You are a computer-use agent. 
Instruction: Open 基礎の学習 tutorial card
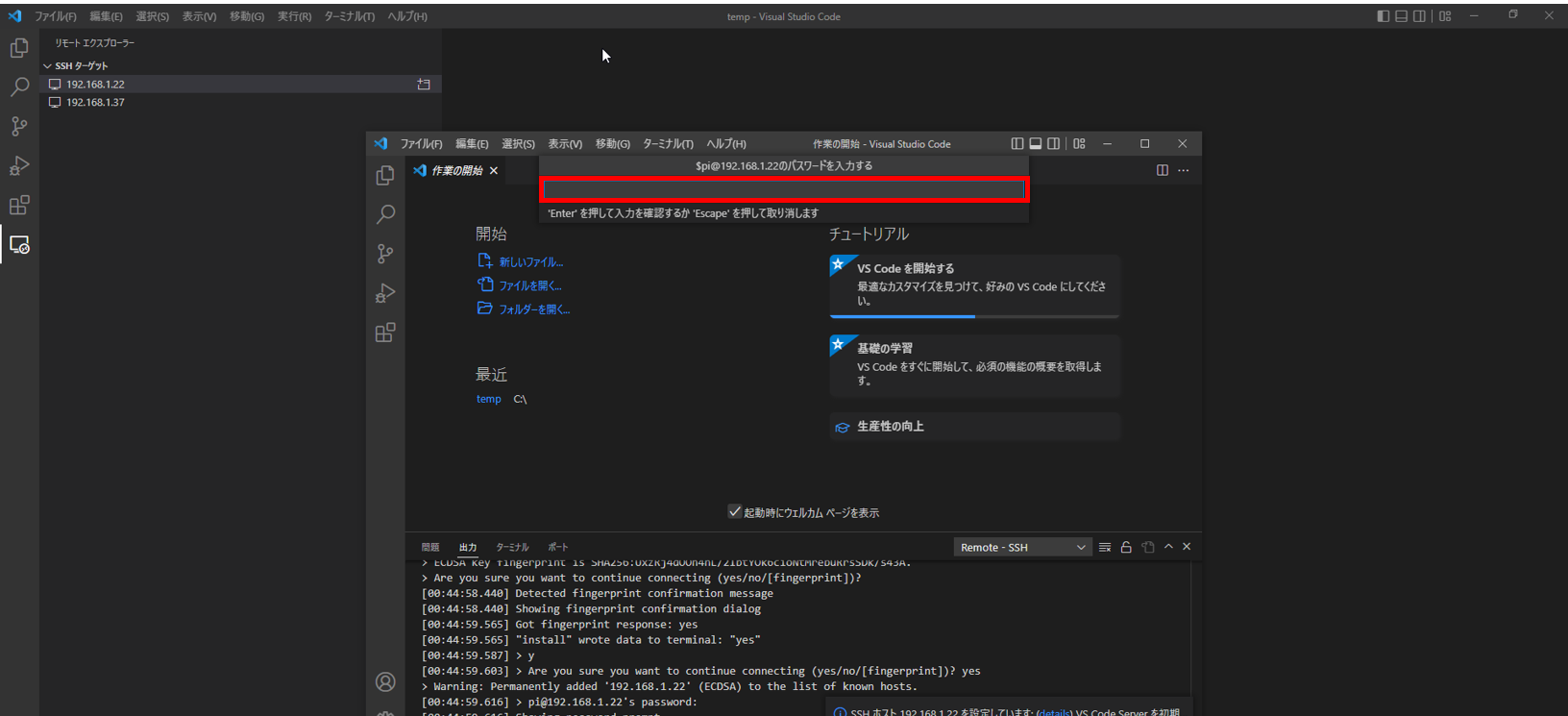tap(975, 366)
